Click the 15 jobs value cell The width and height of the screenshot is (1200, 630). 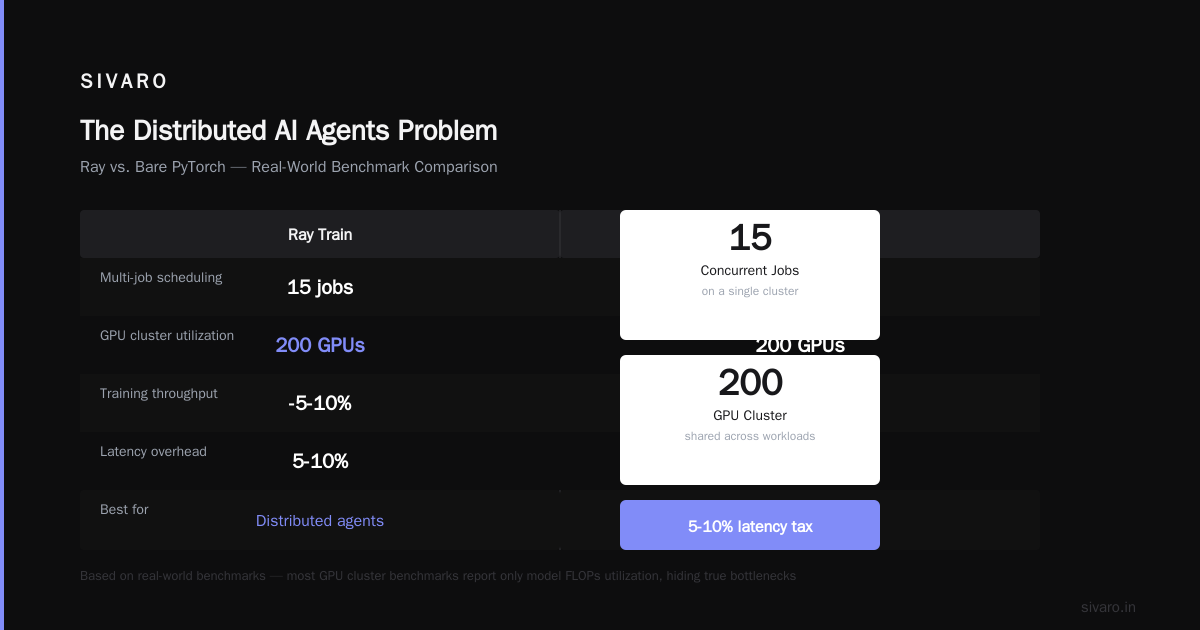[x=320, y=287]
